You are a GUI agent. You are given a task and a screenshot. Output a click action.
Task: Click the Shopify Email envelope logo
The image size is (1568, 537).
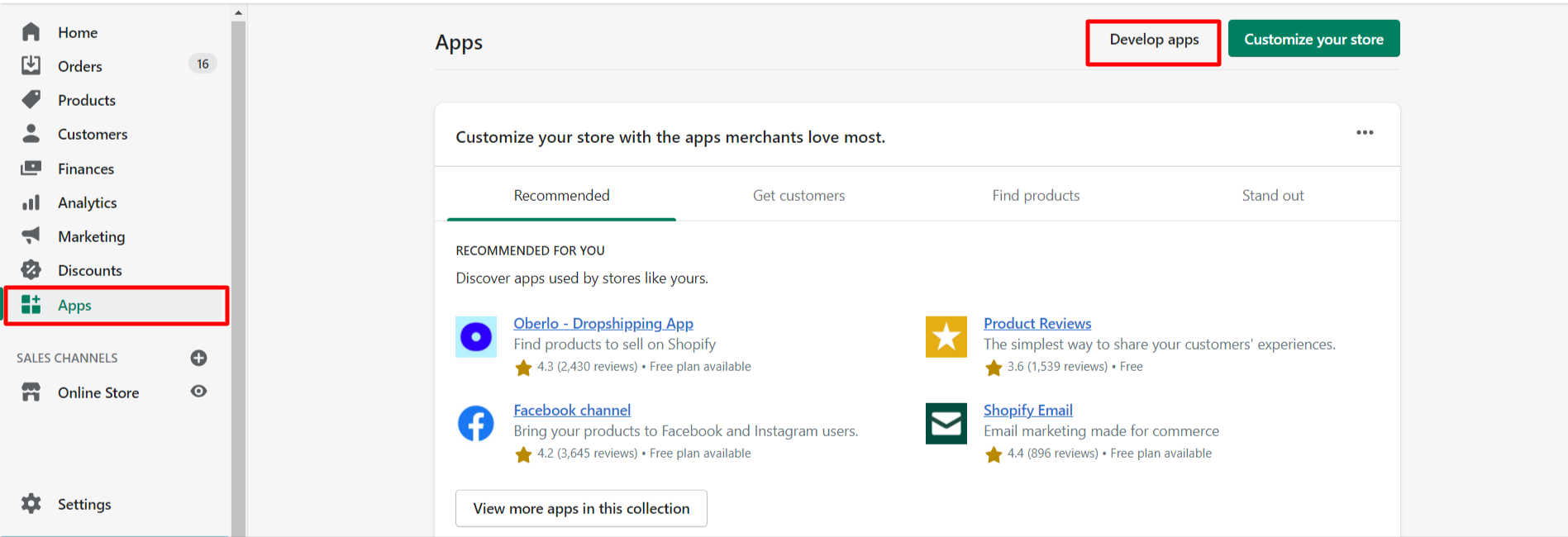click(946, 424)
